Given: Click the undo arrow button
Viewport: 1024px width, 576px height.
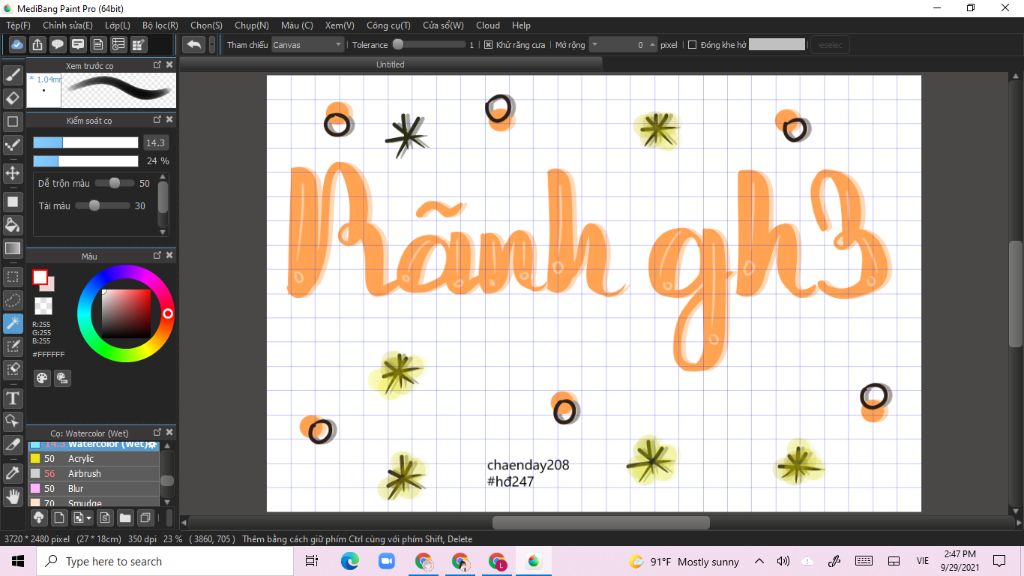Looking at the screenshot, I should 193,44.
